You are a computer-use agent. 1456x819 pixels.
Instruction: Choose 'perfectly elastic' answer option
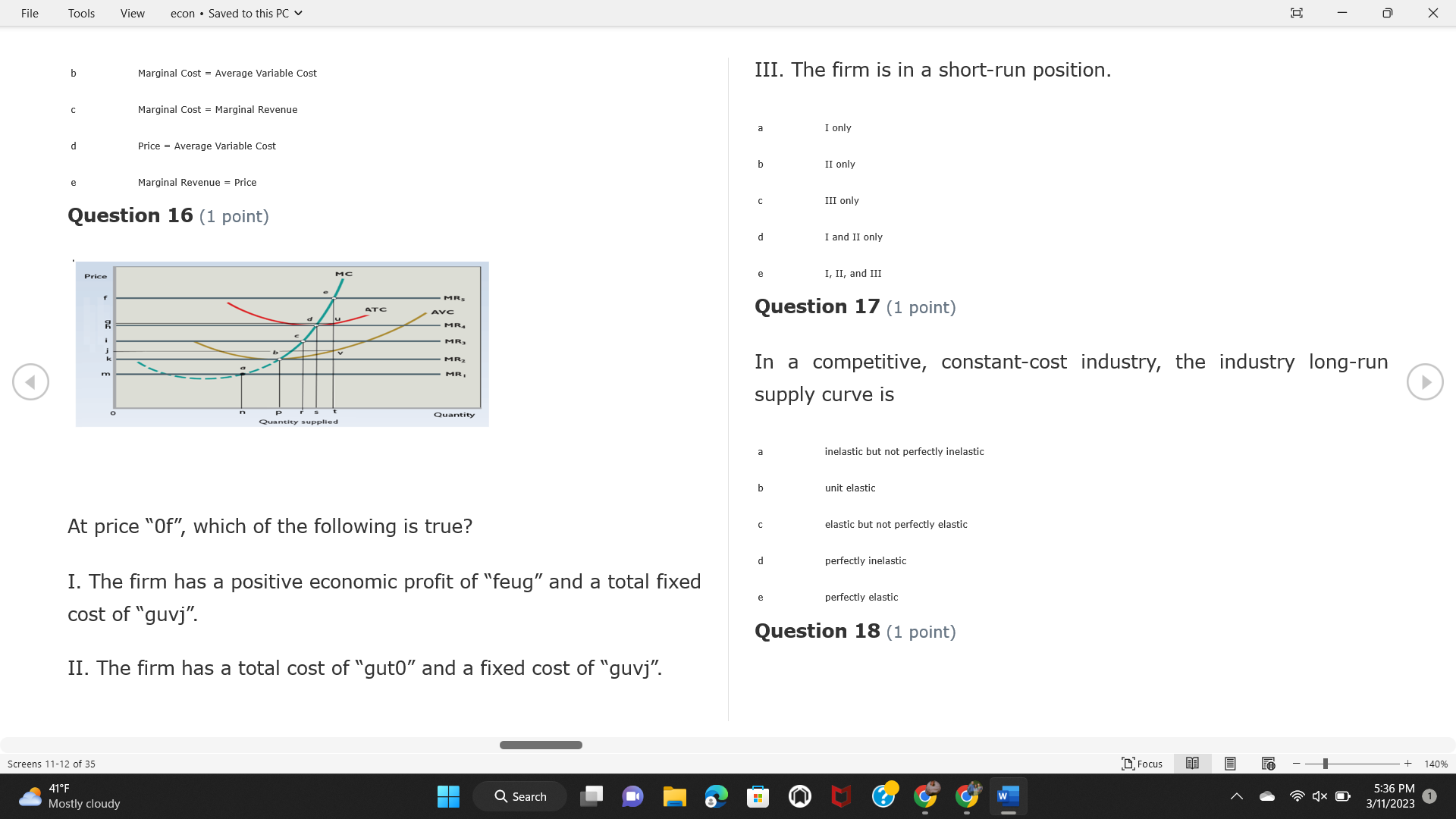coord(861,597)
